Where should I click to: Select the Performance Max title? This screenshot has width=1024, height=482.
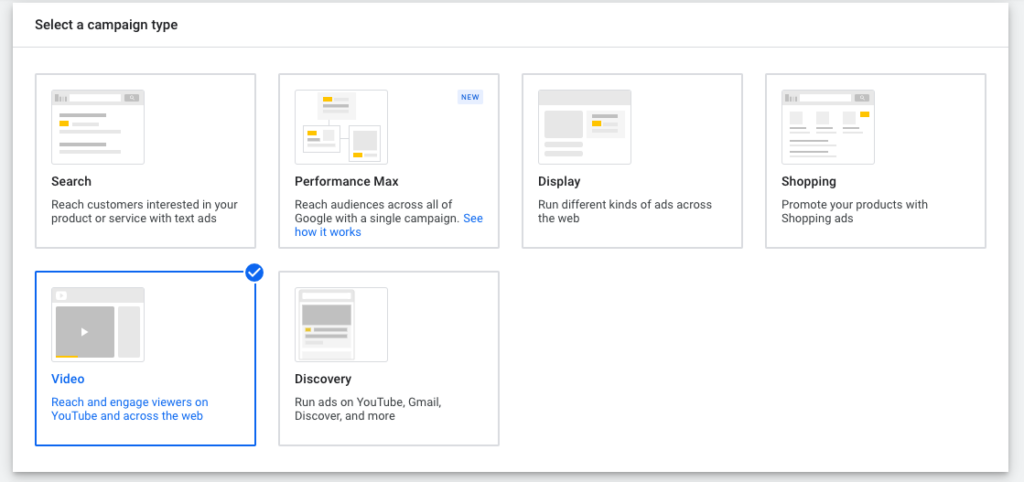coord(346,182)
